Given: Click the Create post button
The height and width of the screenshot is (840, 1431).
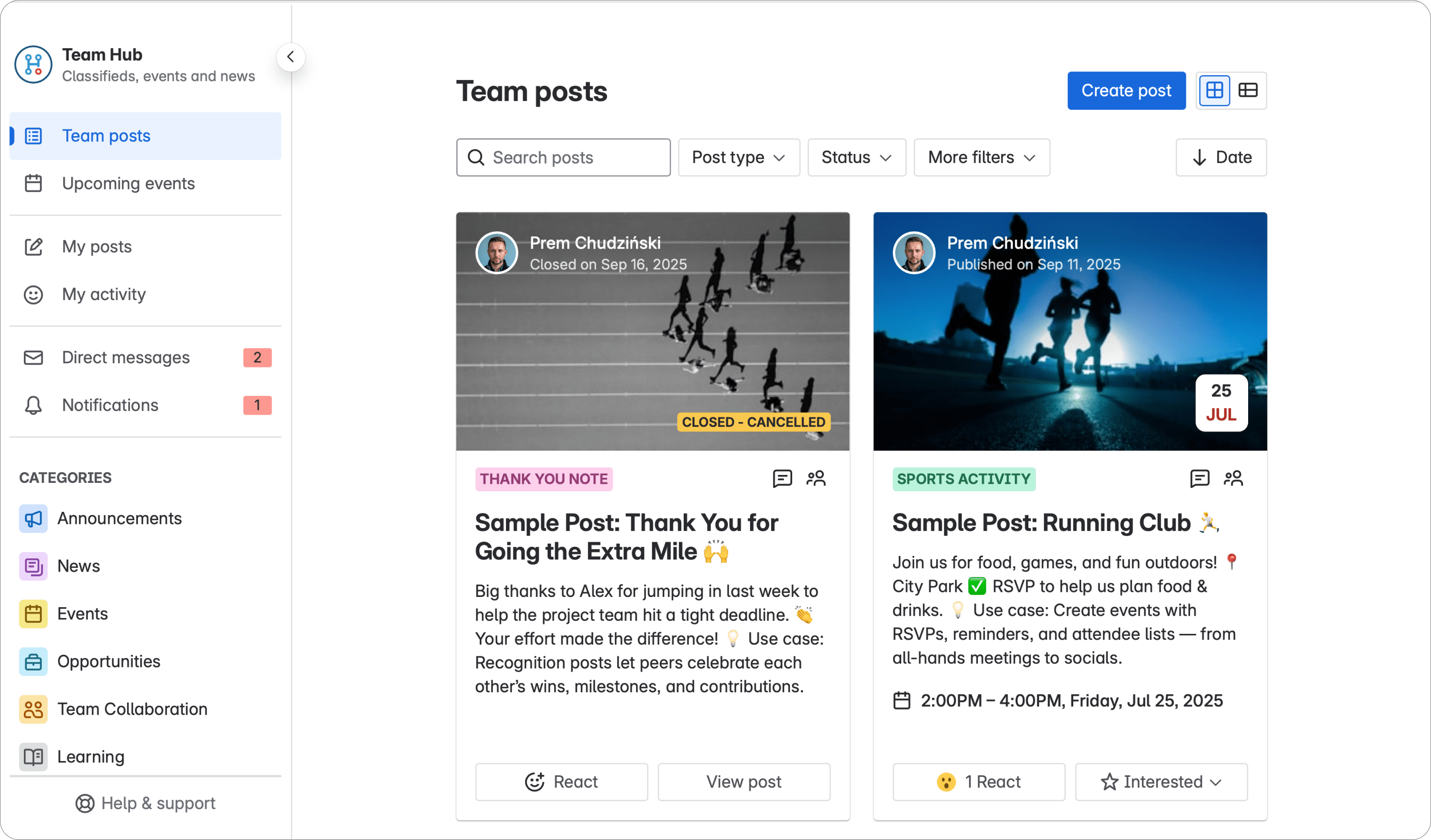Looking at the screenshot, I should point(1126,90).
